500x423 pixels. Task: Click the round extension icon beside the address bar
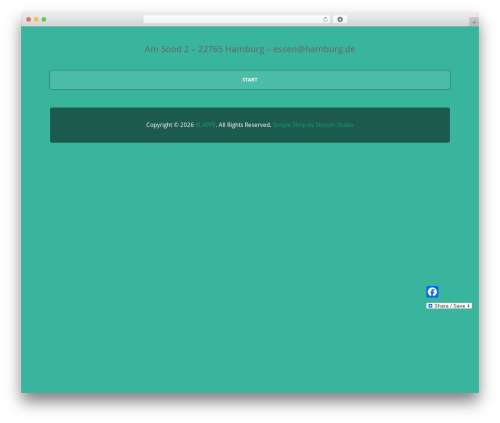point(340,19)
